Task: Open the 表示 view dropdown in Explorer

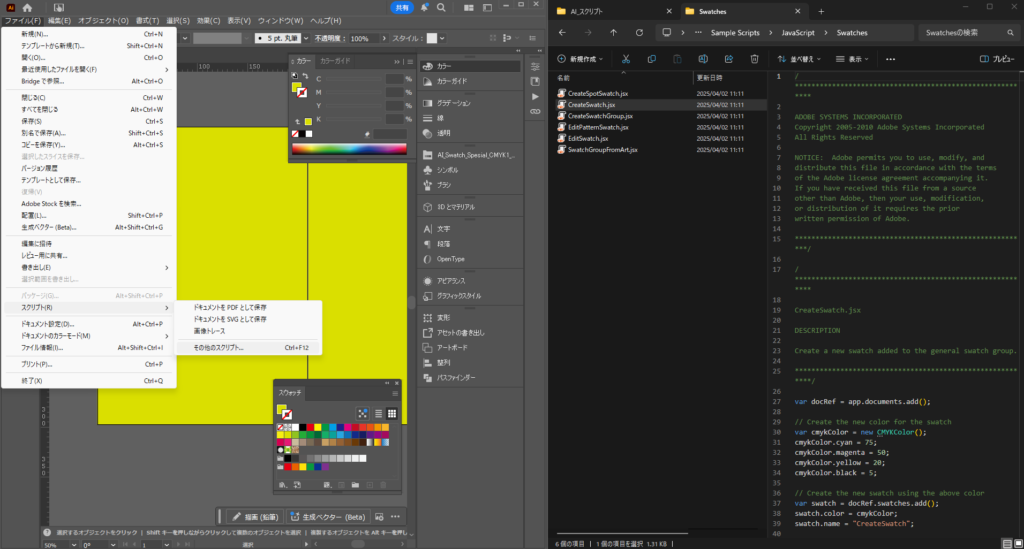Action: (x=852, y=59)
